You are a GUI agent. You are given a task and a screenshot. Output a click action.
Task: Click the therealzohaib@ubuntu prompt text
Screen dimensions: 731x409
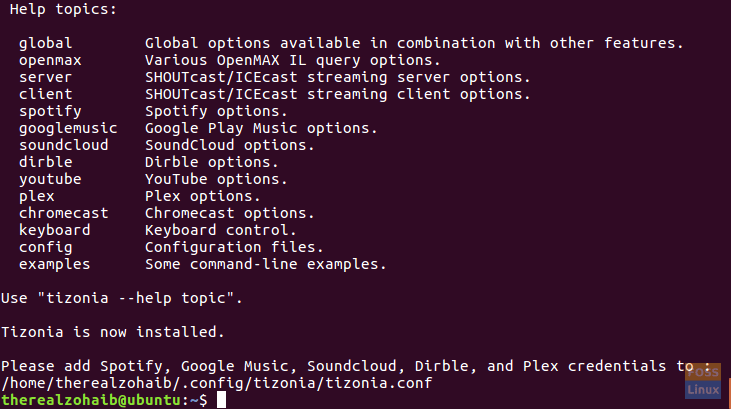click(91, 400)
